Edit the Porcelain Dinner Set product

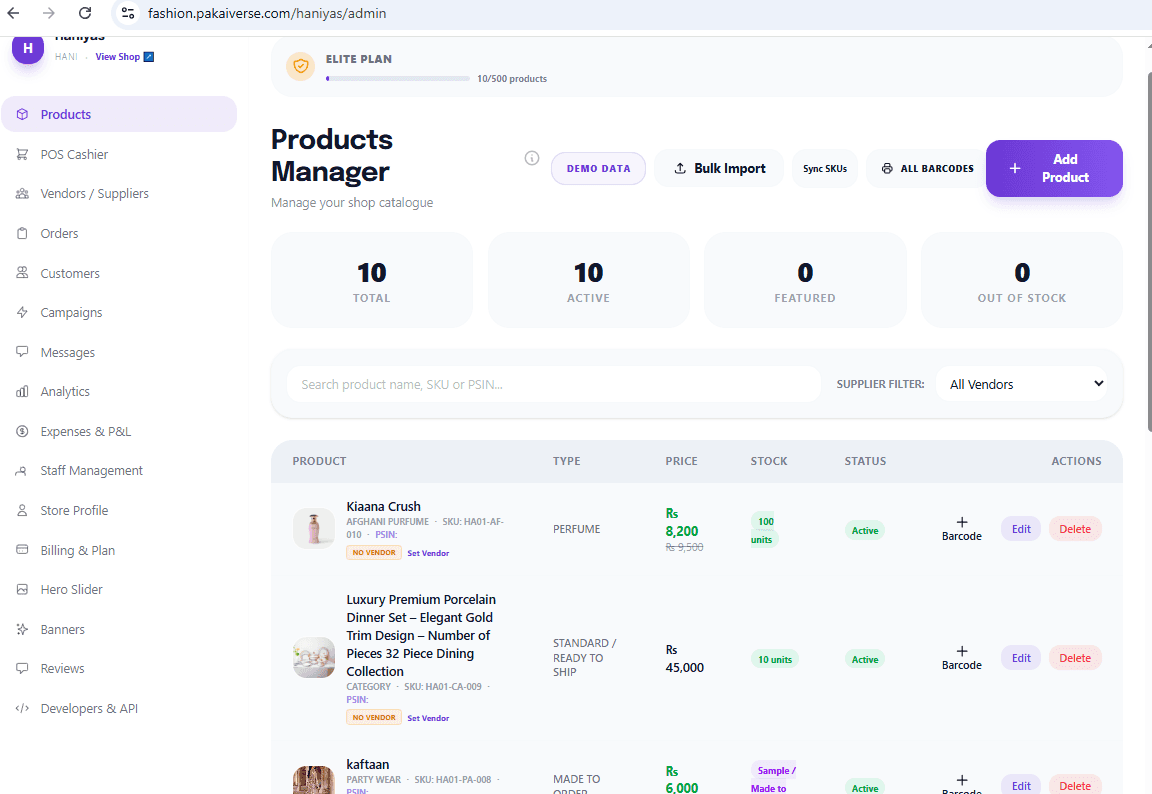(1020, 658)
